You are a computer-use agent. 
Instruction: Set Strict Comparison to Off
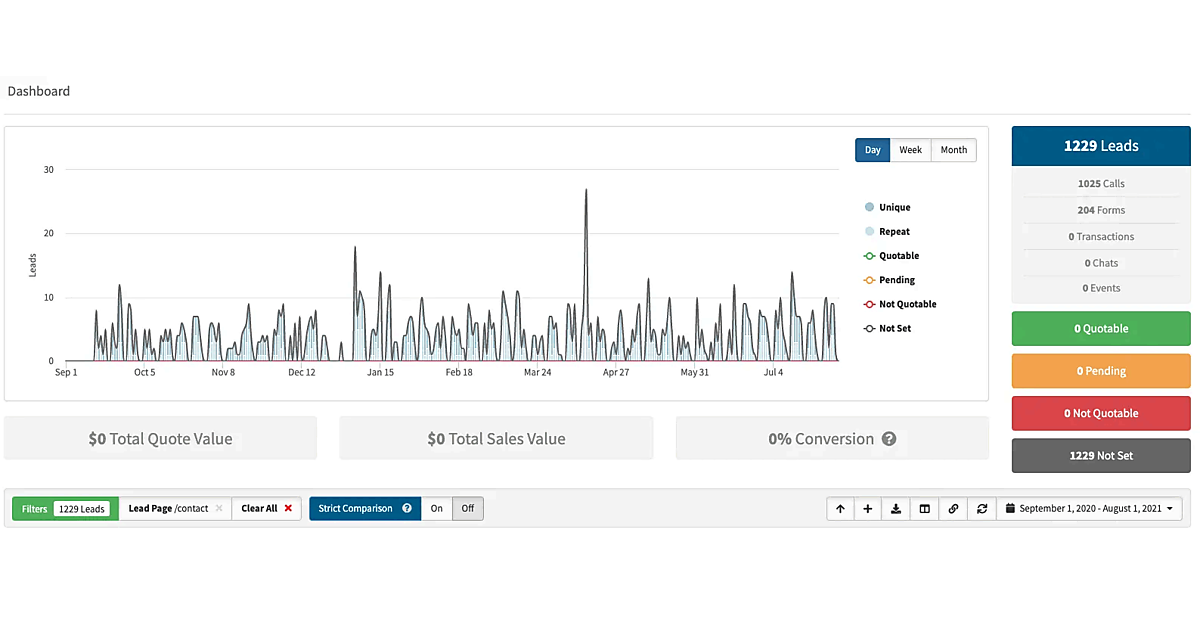point(467,508)
